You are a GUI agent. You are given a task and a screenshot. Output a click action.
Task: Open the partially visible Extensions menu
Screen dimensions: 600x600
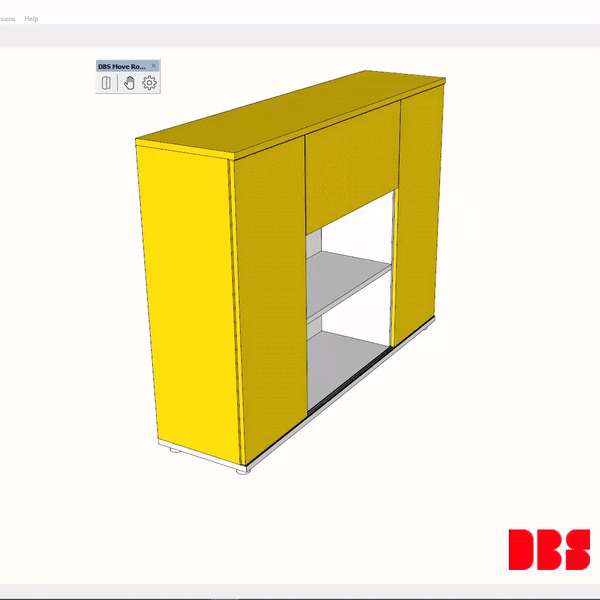[x=7, y=19]
